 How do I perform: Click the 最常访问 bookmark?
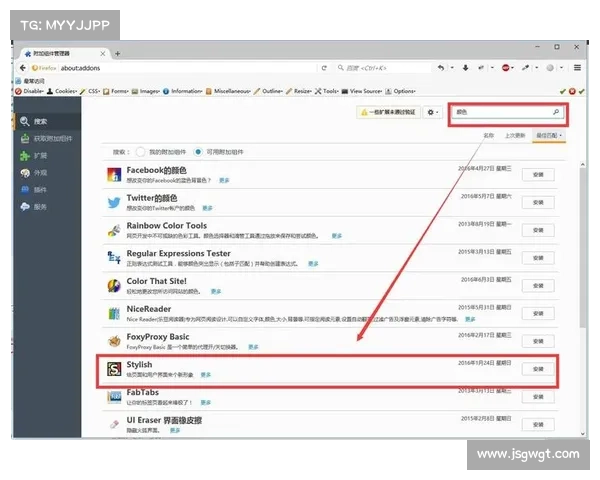coord(31,81)
